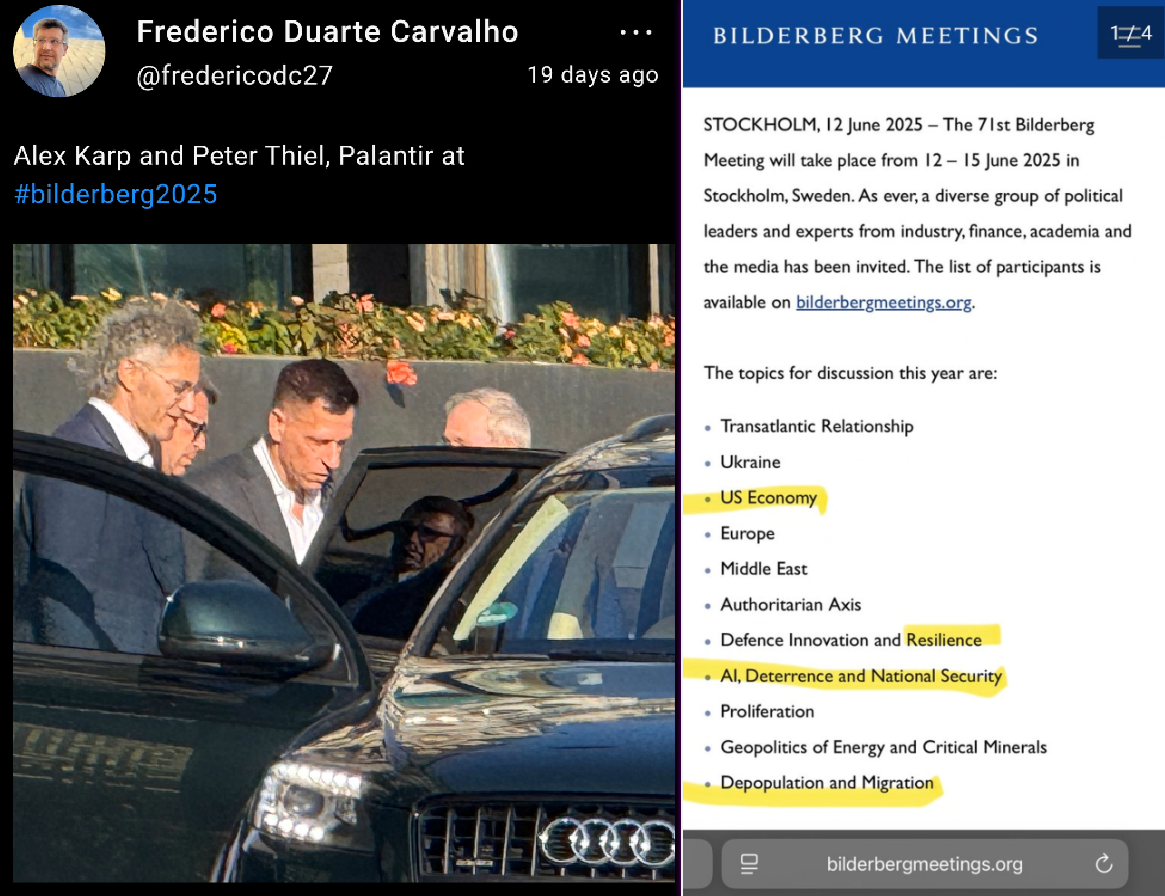Open the three-dots post options menu
The width and height of the screenshot is (1165, 896).
636,33
